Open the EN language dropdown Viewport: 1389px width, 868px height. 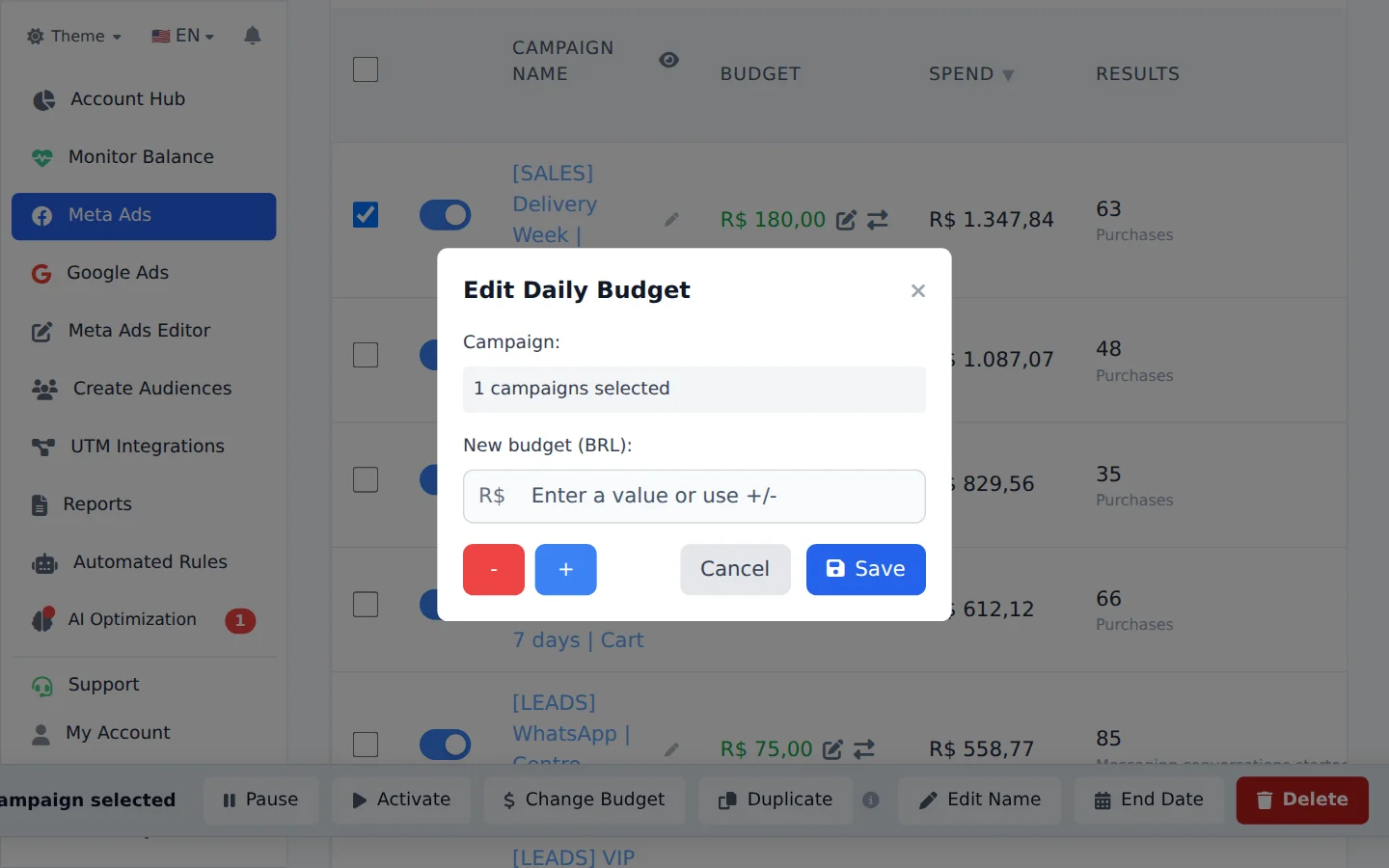tap(183, 36)
